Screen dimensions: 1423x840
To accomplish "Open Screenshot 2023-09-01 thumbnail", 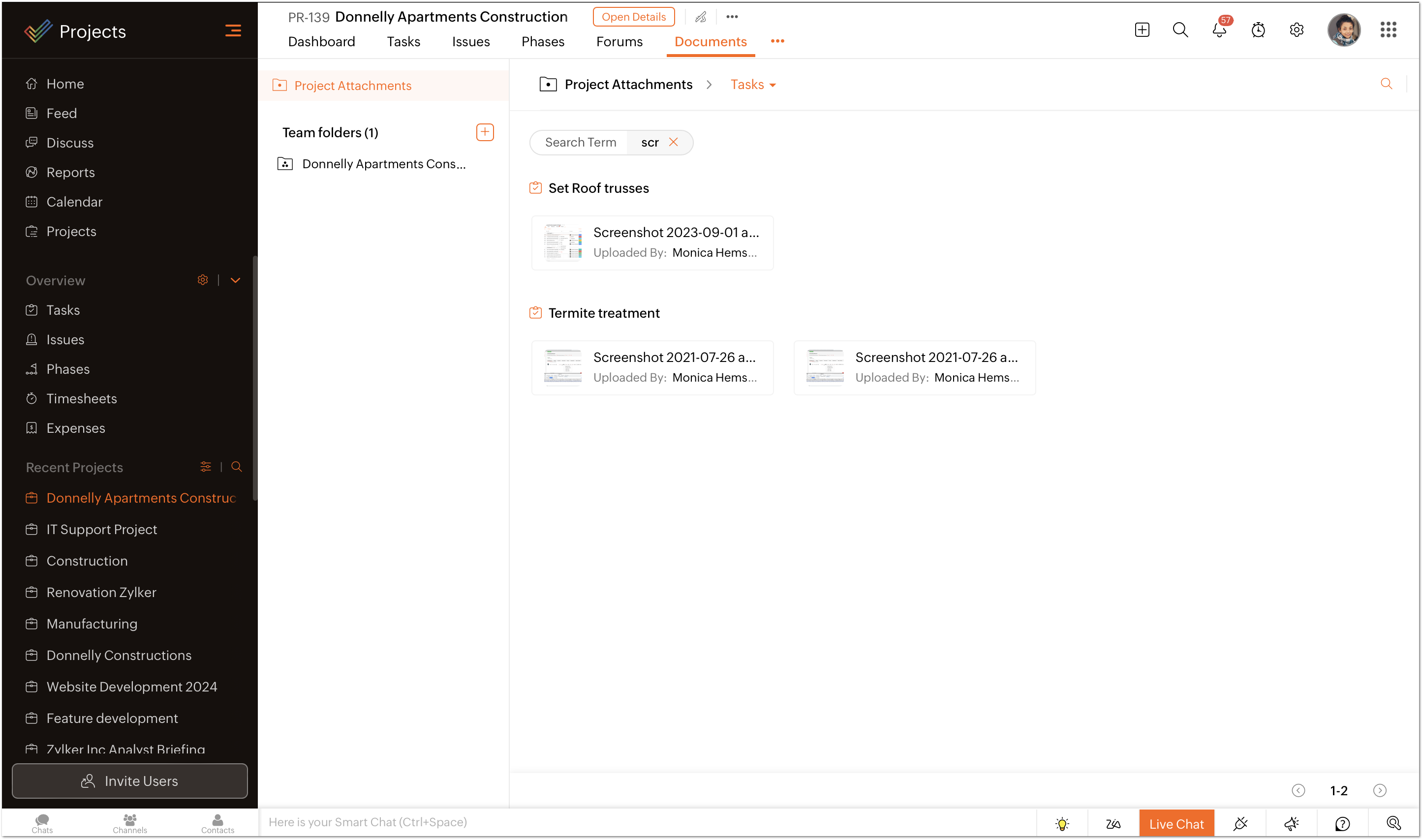I will pos(562,243).
